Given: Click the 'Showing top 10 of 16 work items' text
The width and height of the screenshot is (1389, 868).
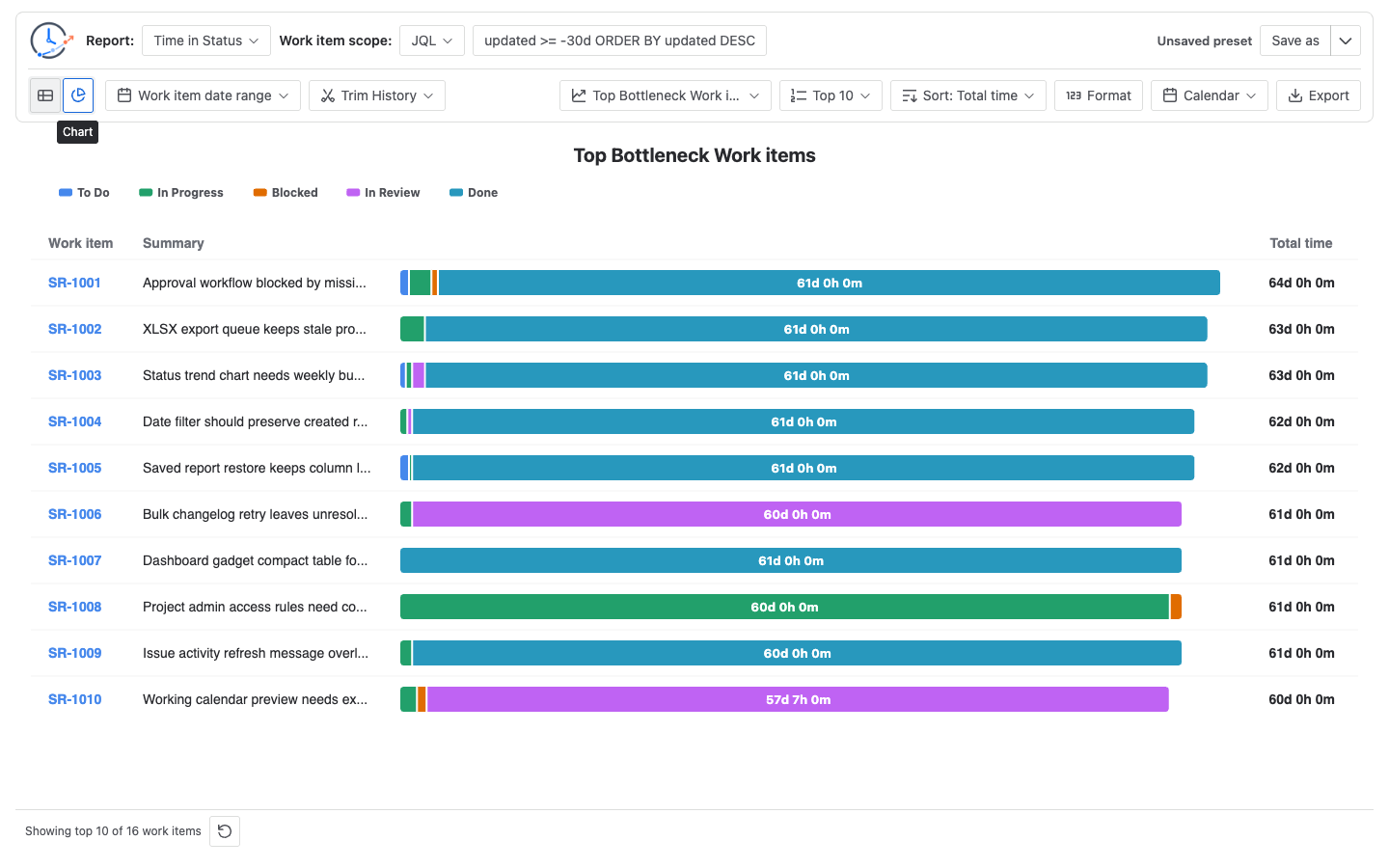Looking at the screenshot, I should point(113,831).
